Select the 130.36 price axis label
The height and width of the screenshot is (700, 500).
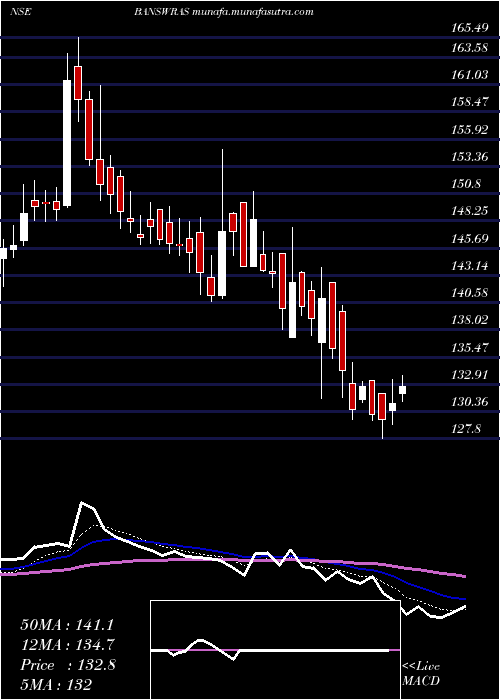(469, 402)
